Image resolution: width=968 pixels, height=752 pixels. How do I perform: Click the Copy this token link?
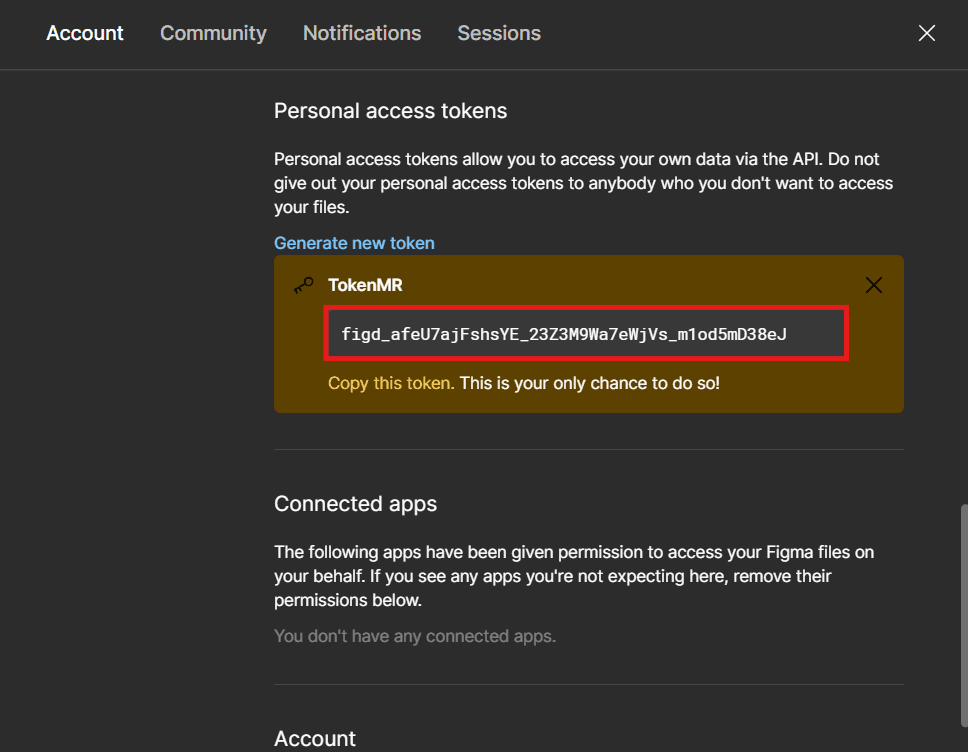(x=391, y=383)
